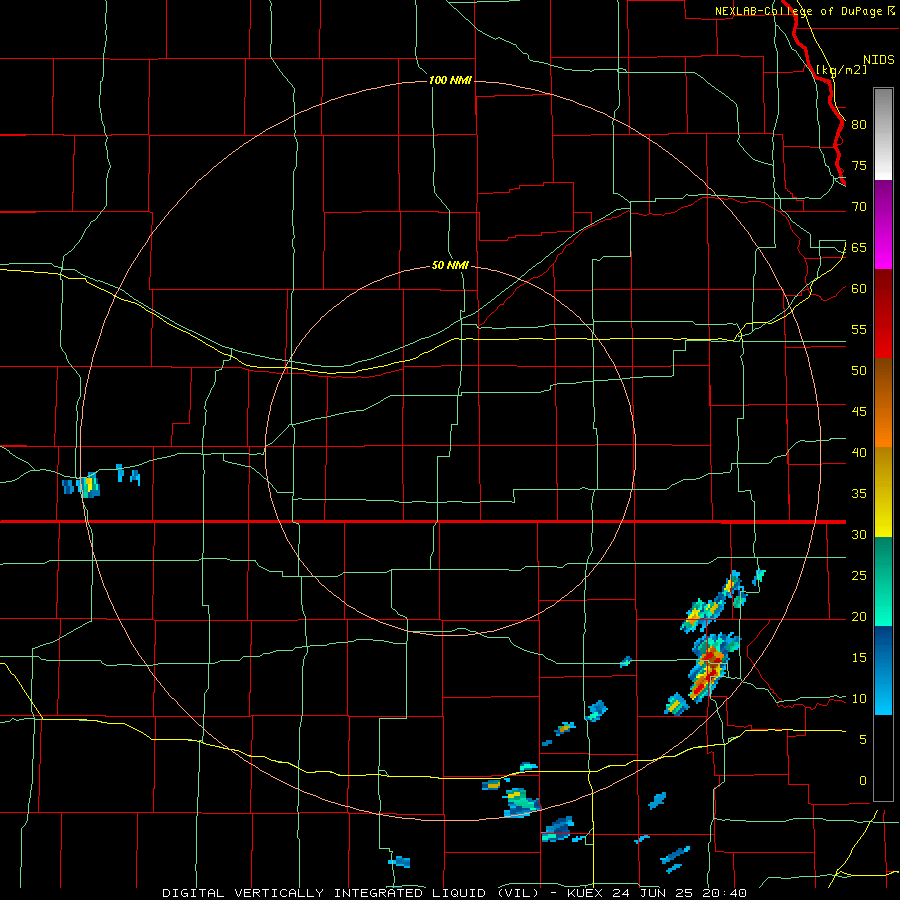The image size is (900, 900).
Task: Click scale value 55
Action: point(859,329)
